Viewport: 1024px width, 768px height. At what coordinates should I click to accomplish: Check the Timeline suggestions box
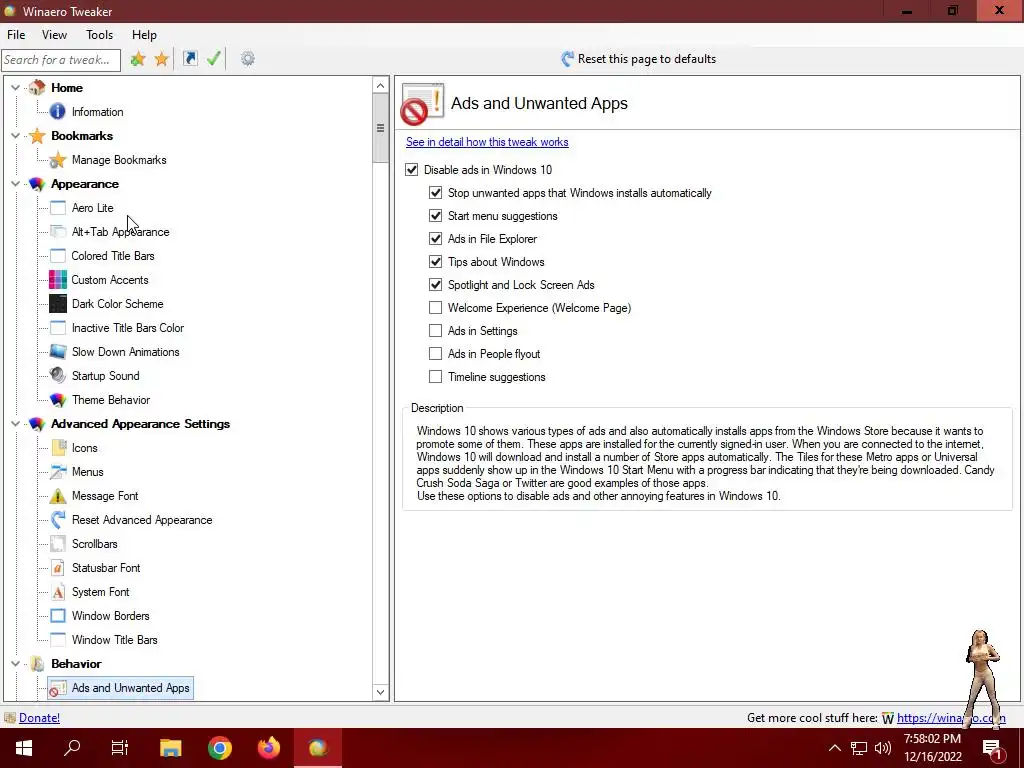436,376
